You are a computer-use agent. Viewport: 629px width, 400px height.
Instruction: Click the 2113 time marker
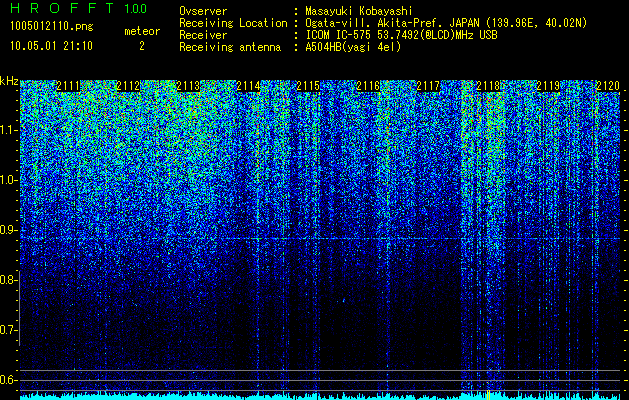[x=188, y=86]
